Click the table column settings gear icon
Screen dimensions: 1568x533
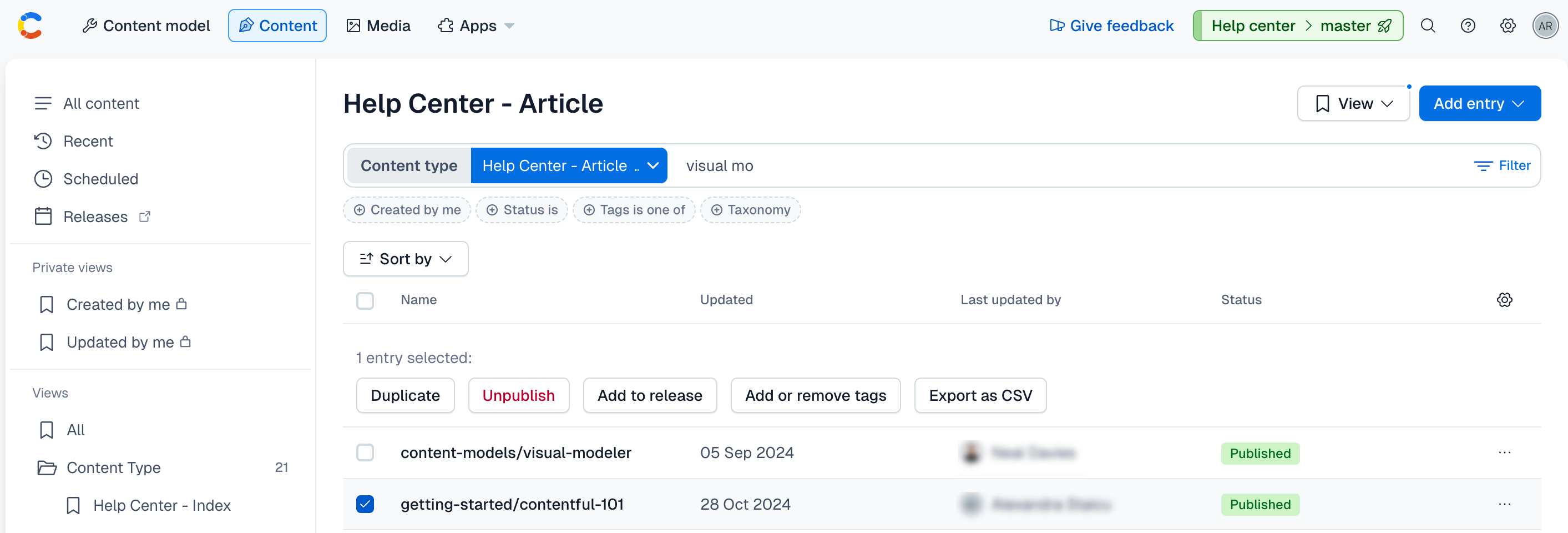point(1505,300)
